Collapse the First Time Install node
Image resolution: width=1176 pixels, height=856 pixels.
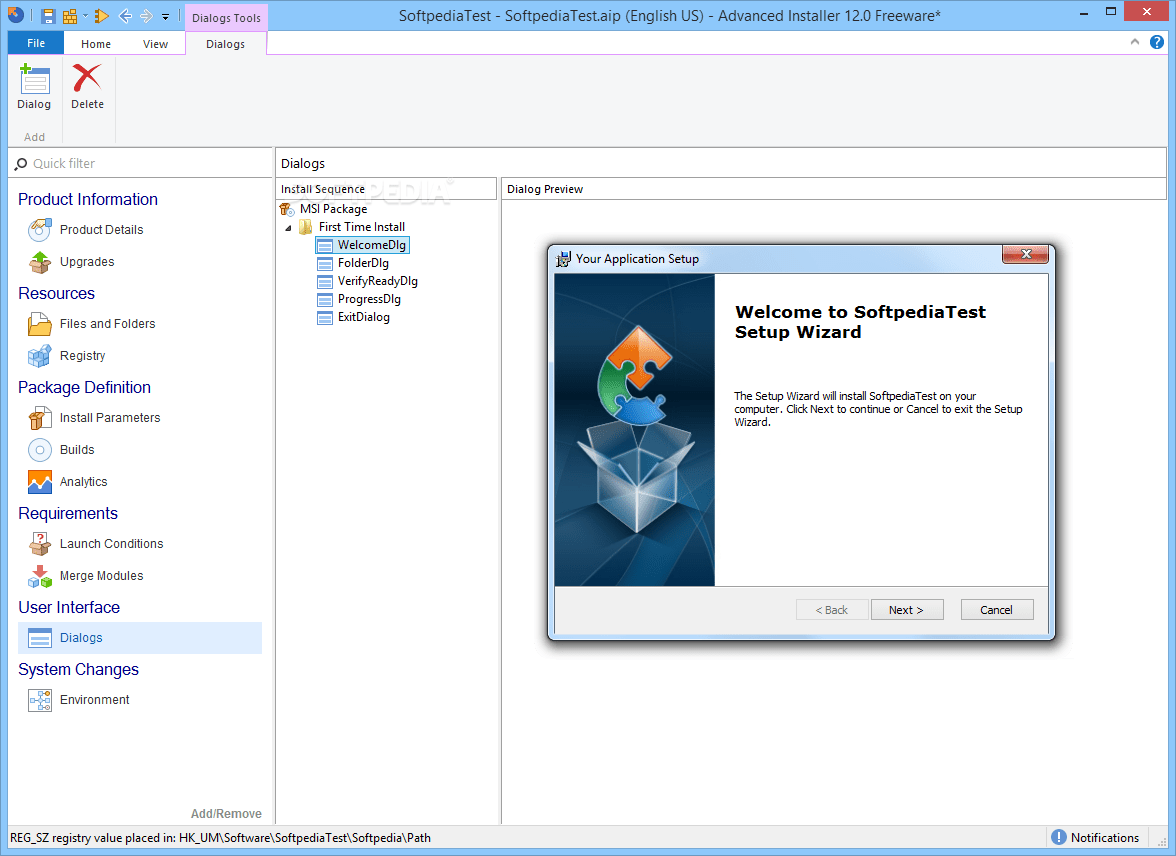[x=288, y=226]
